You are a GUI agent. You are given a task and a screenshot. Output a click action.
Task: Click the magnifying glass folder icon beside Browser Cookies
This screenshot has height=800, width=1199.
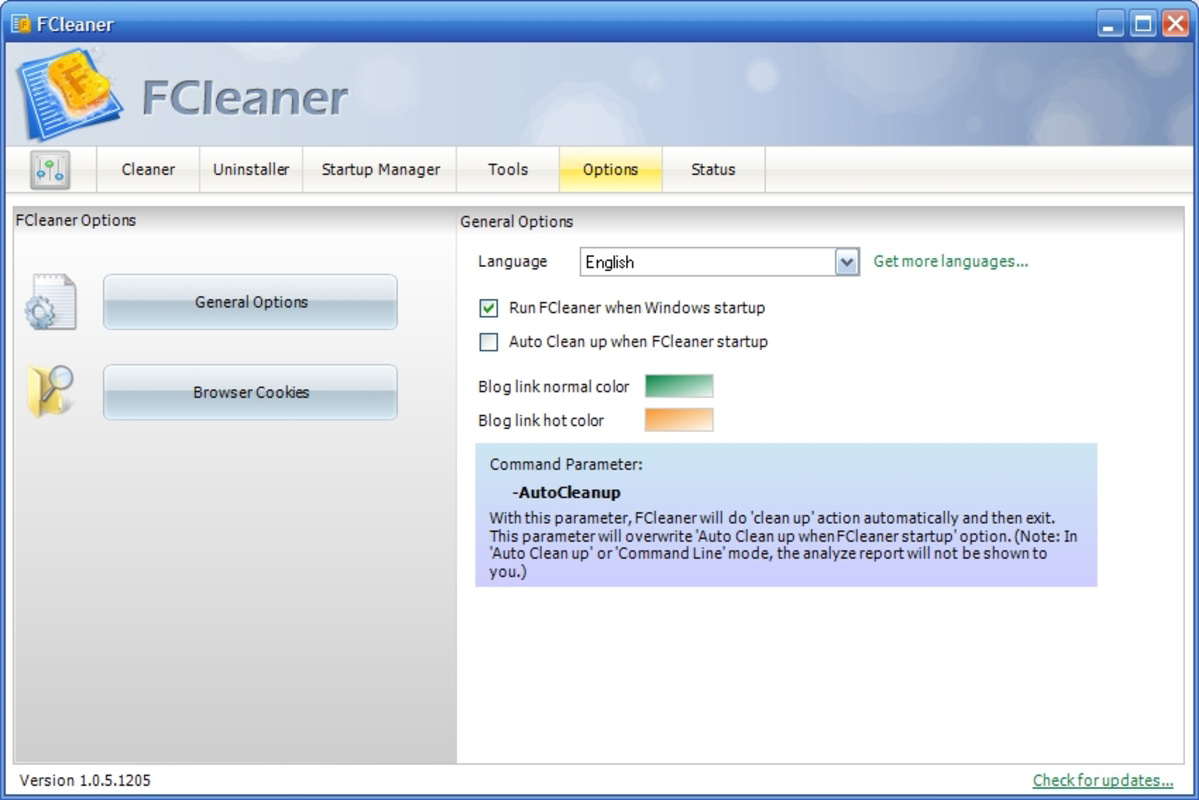49,392
